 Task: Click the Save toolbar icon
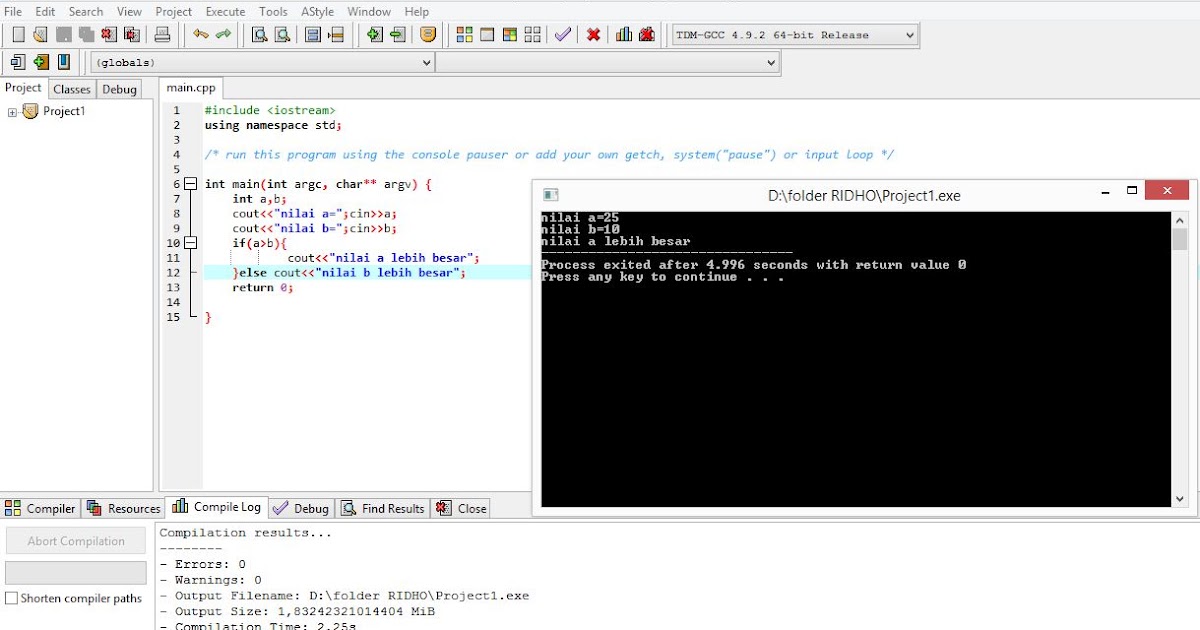tap(64, 35)
